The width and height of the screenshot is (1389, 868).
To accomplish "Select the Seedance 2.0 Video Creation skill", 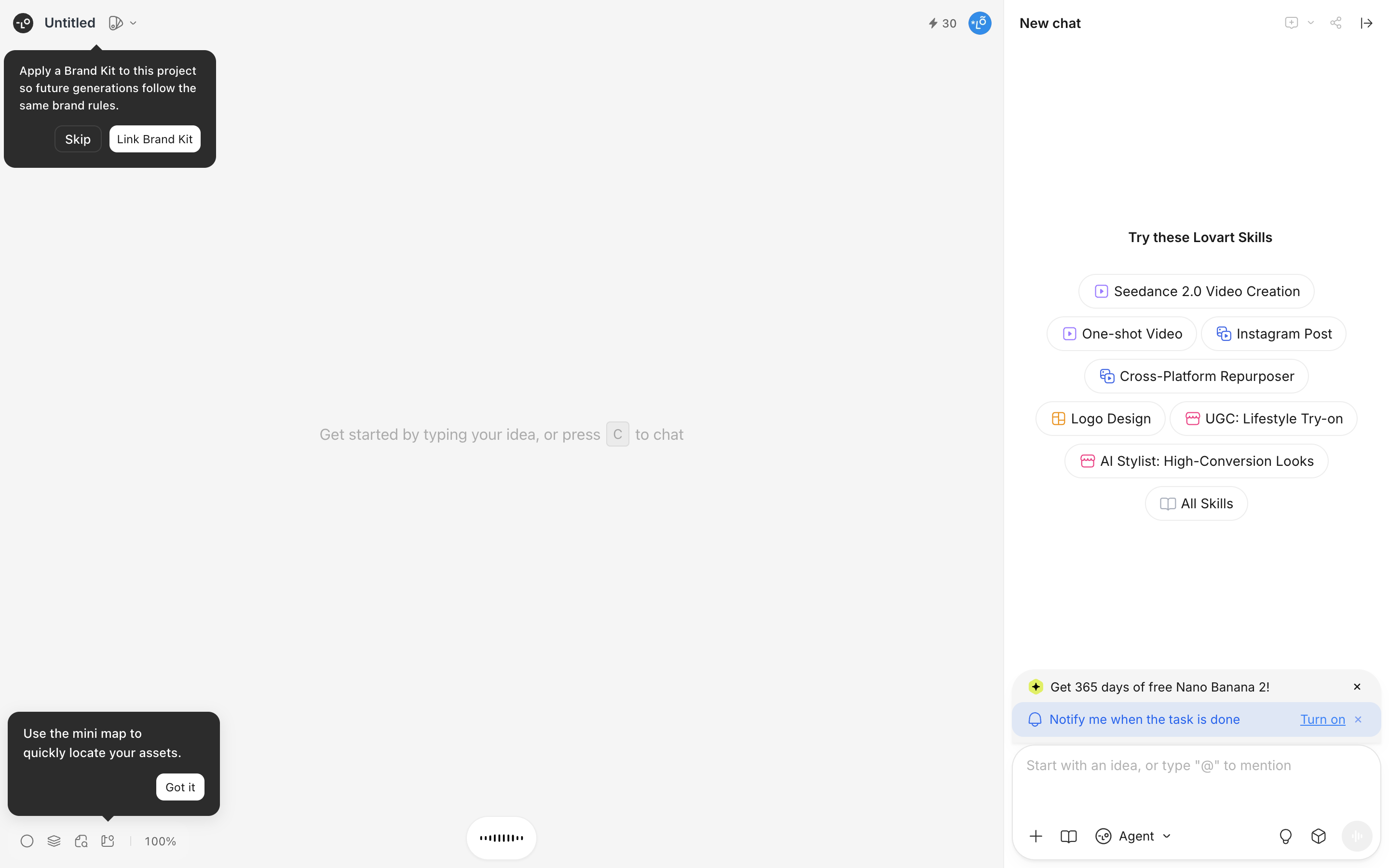I will (1196, 291).
